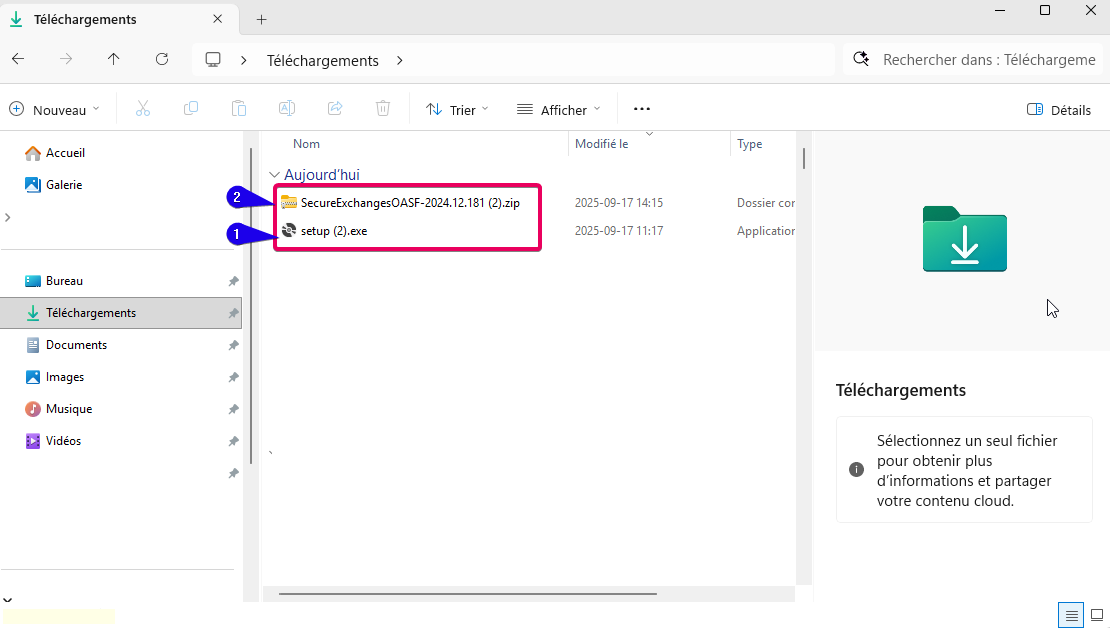The height and width of the screenshot is (628, 1110).
Task: Click the Cut scissors icon
Action: 143,109
